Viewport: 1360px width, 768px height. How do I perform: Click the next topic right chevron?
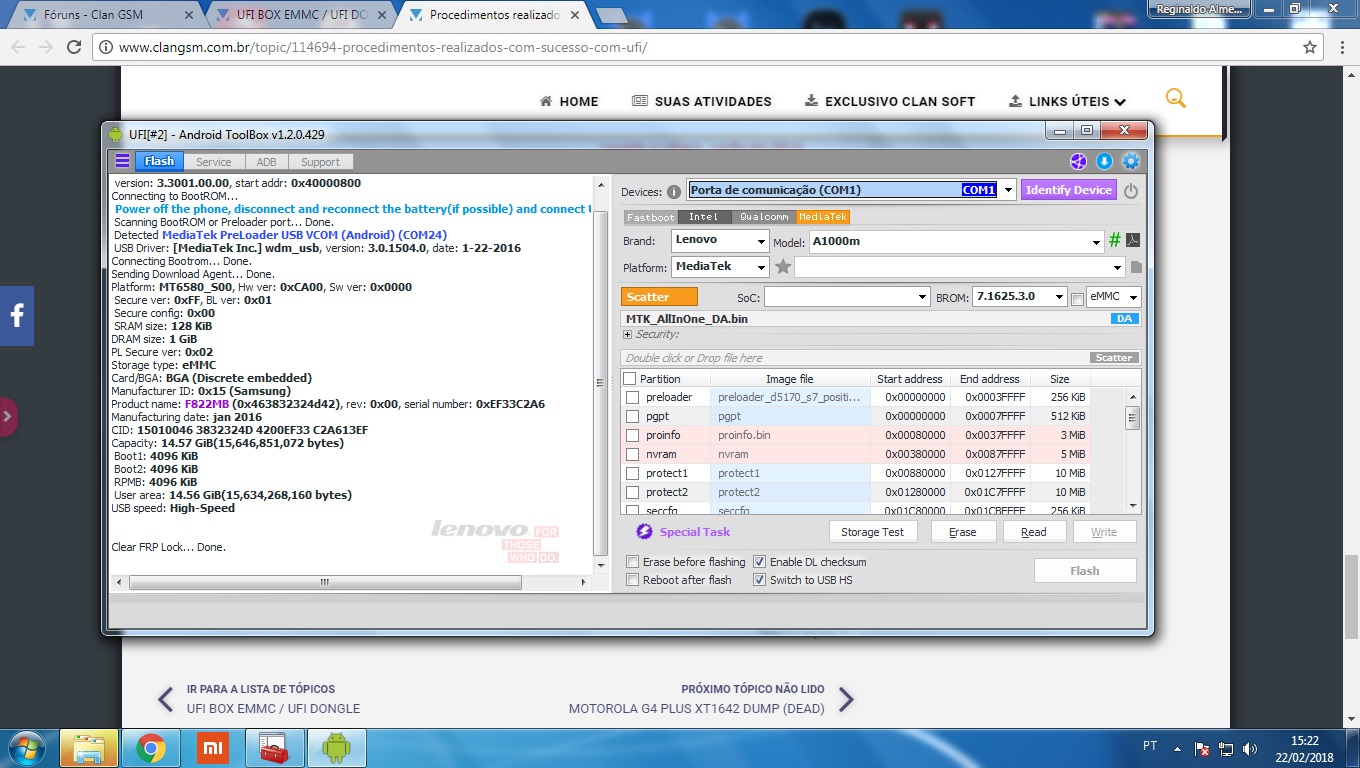tap(846, 699)
